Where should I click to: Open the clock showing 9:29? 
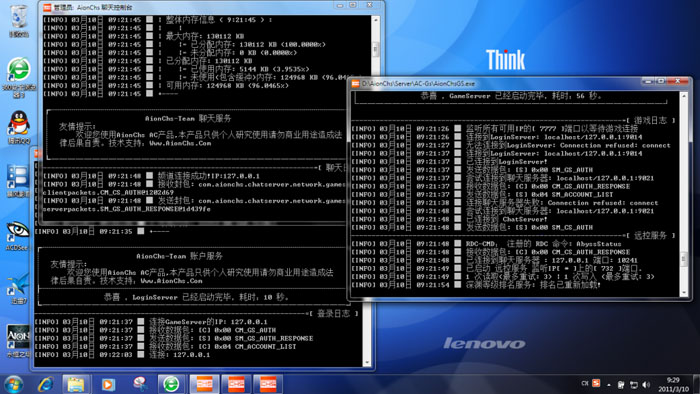[673, 384]
